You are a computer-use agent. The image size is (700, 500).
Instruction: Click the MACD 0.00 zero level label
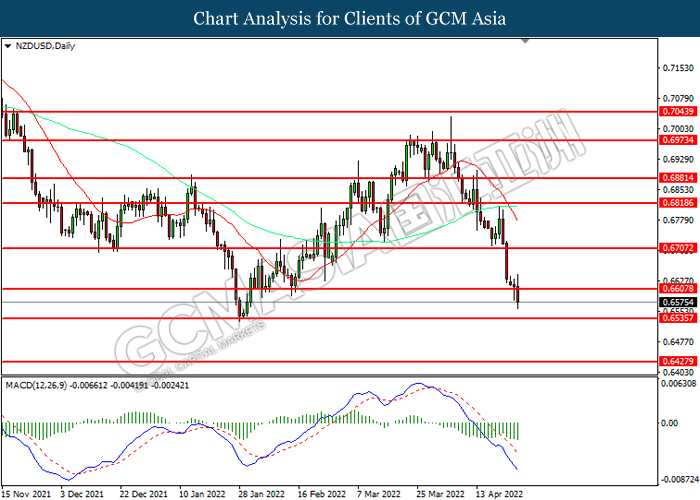click(x=669, y=423)
